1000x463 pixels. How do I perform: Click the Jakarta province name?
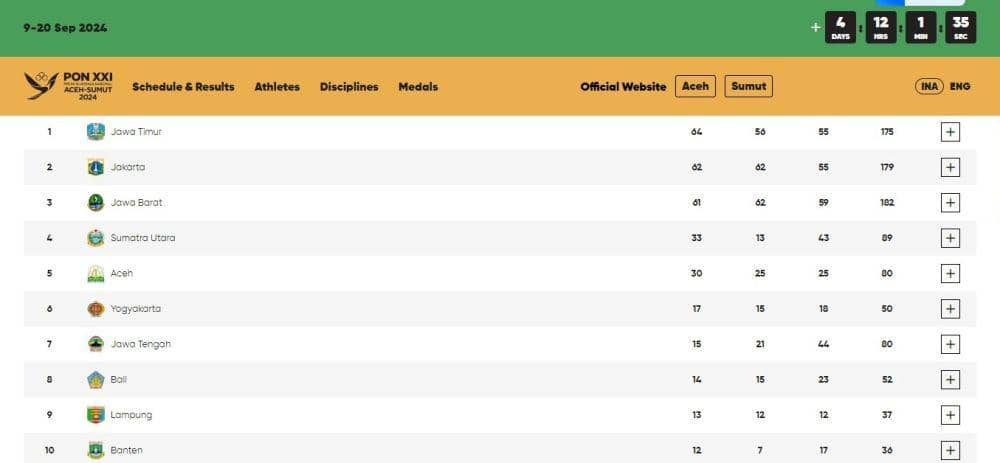(x=128, y=167)
